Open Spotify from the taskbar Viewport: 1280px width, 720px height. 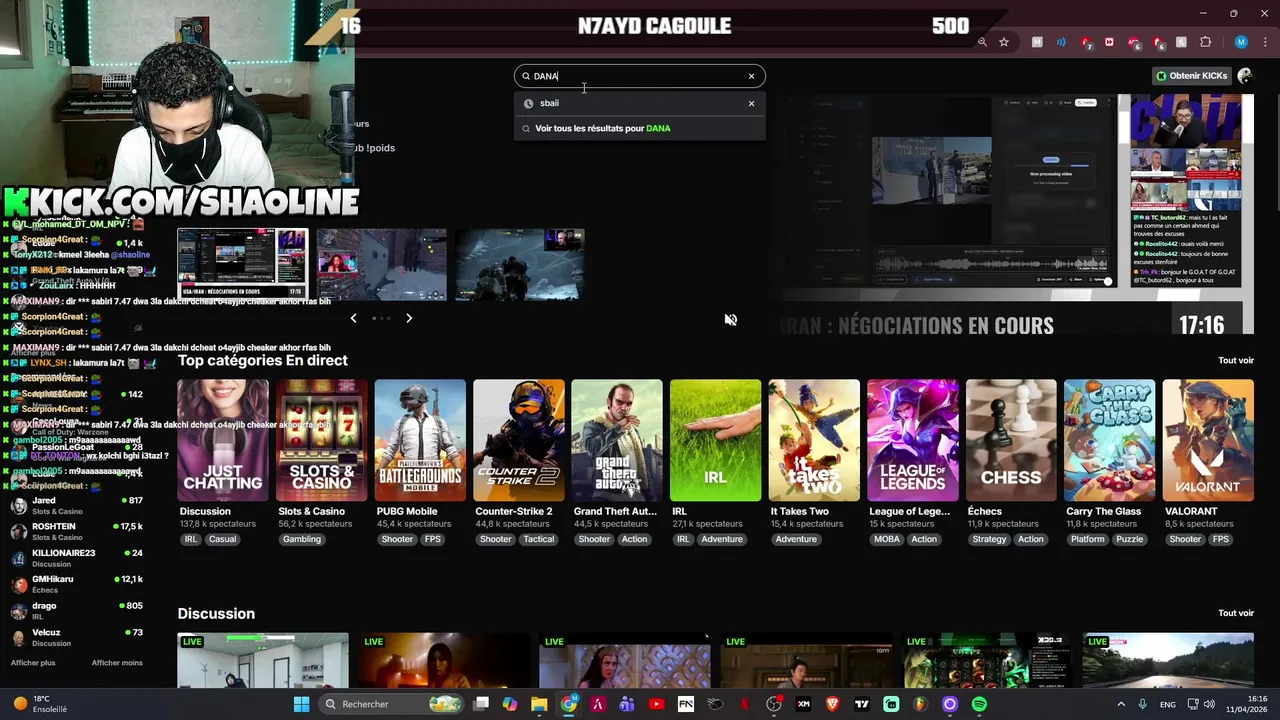(979, 704)
